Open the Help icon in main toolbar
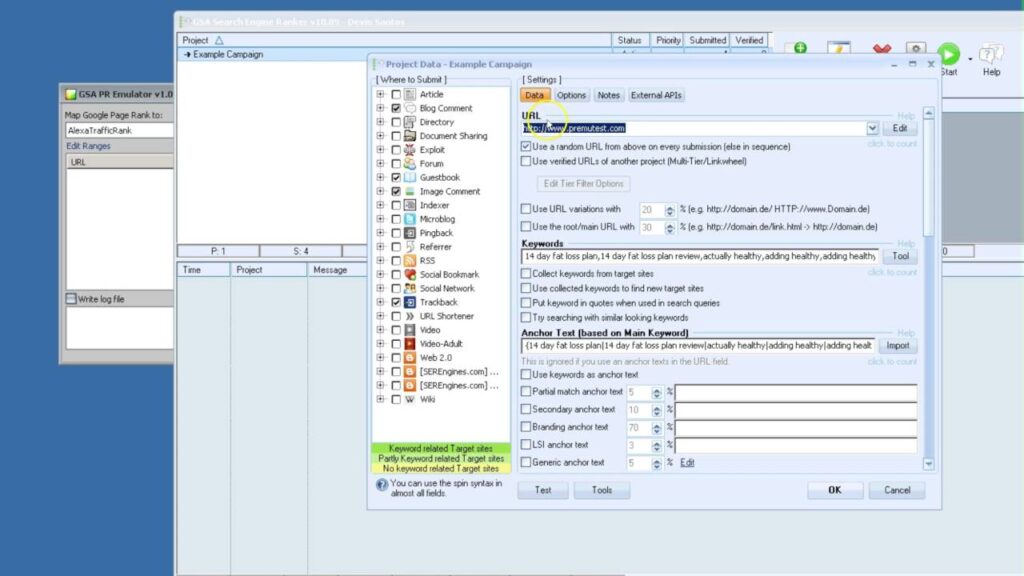The width and height of the screenshot is (1024, 576). pyautogui.click(x=991, y=54)
